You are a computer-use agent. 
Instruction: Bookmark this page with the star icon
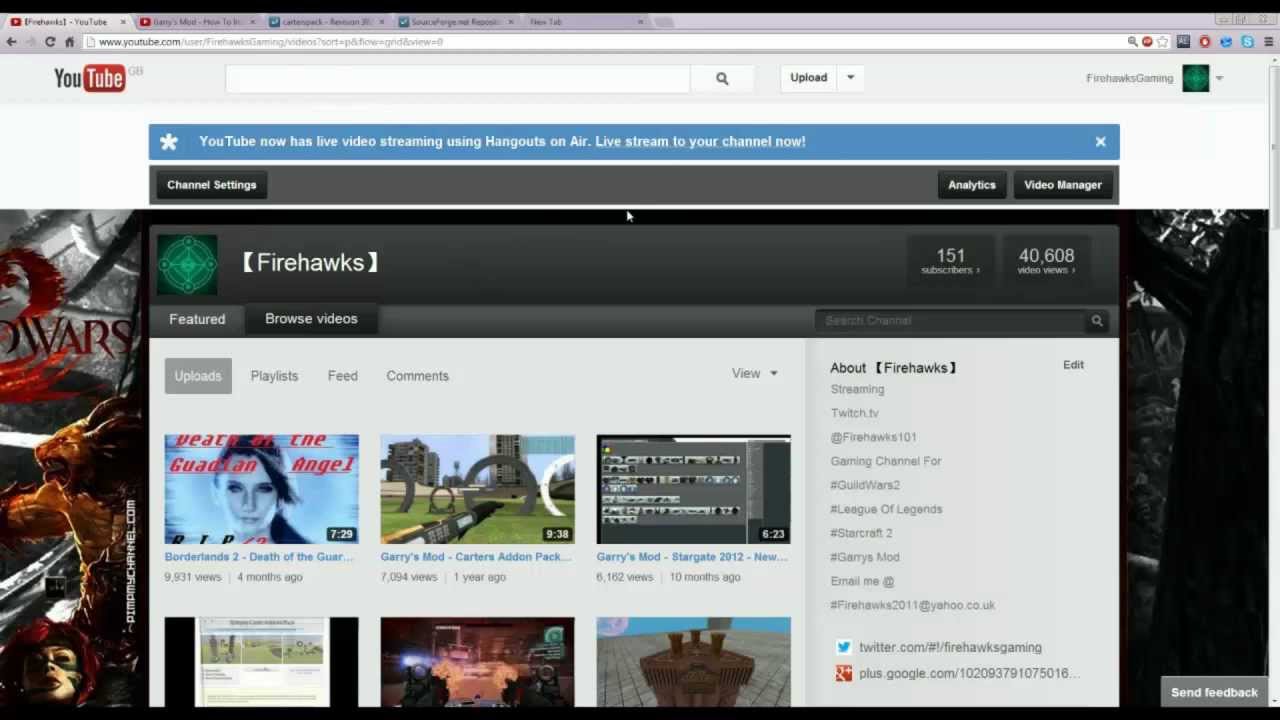click(1163, 42)
